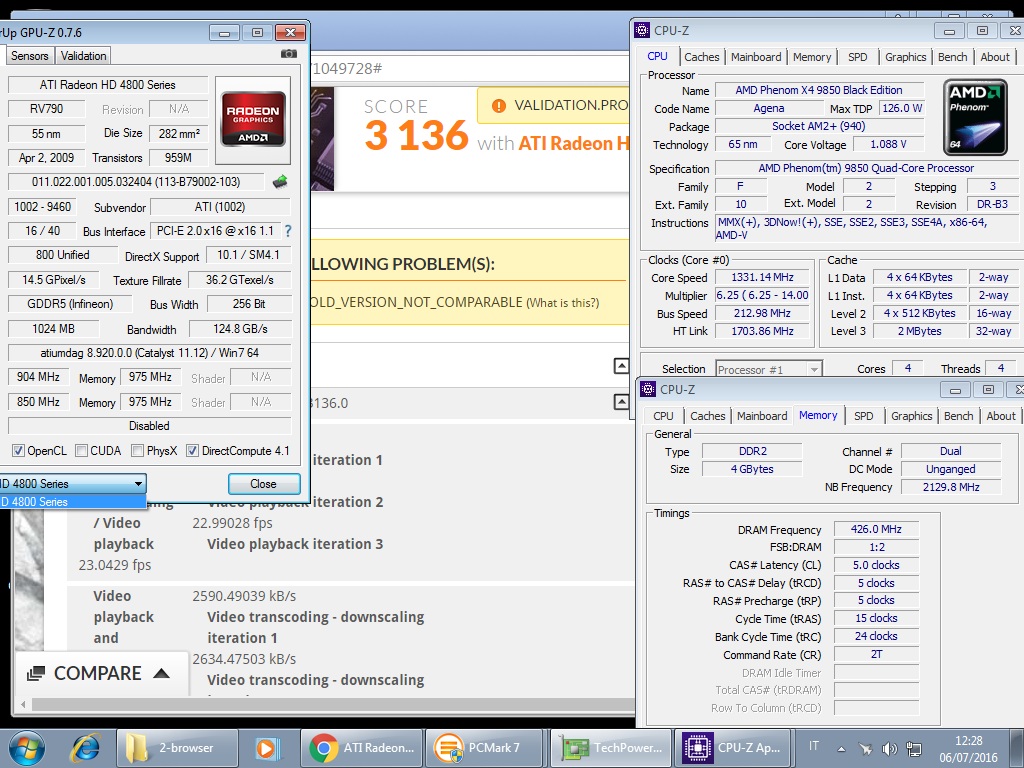This screenshot has height=768, width=1024.
Task: Click the validation warning exclamation icon
Action: tap(499, 106)
